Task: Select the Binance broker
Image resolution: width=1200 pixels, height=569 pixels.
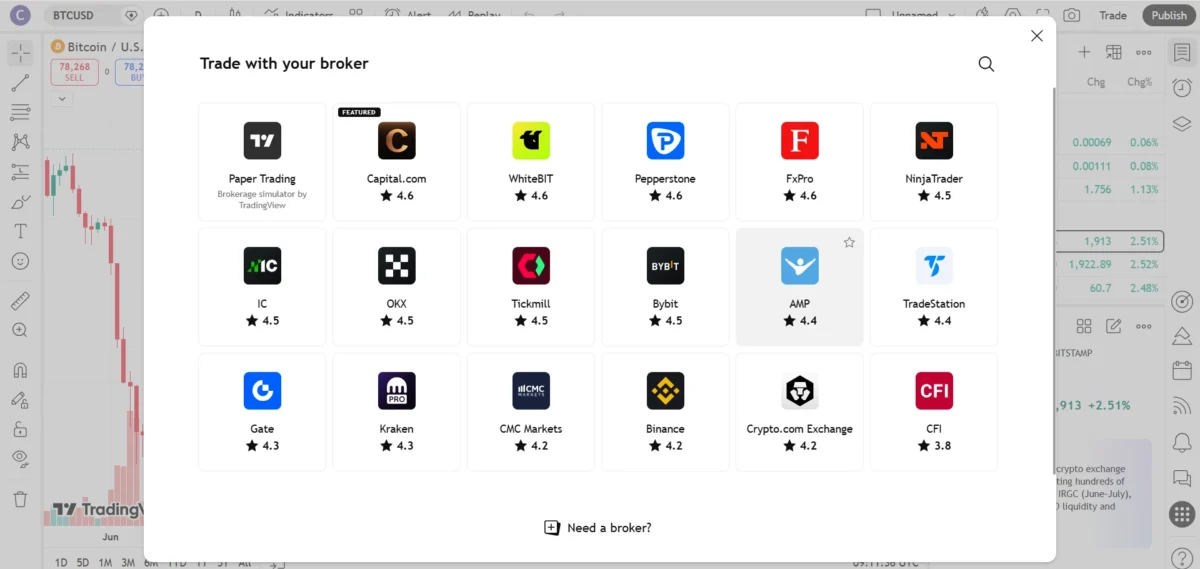Action: tap(665, 411)
